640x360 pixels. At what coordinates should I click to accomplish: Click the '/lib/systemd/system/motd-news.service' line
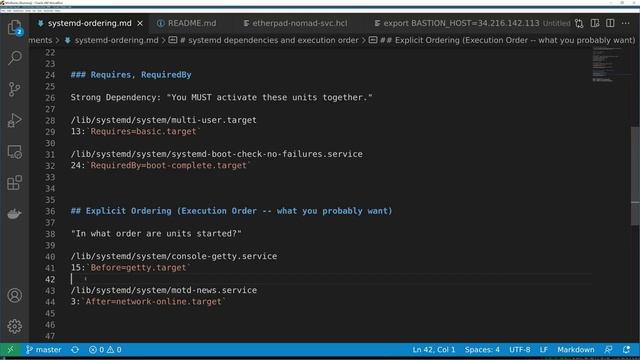(164, 290)
